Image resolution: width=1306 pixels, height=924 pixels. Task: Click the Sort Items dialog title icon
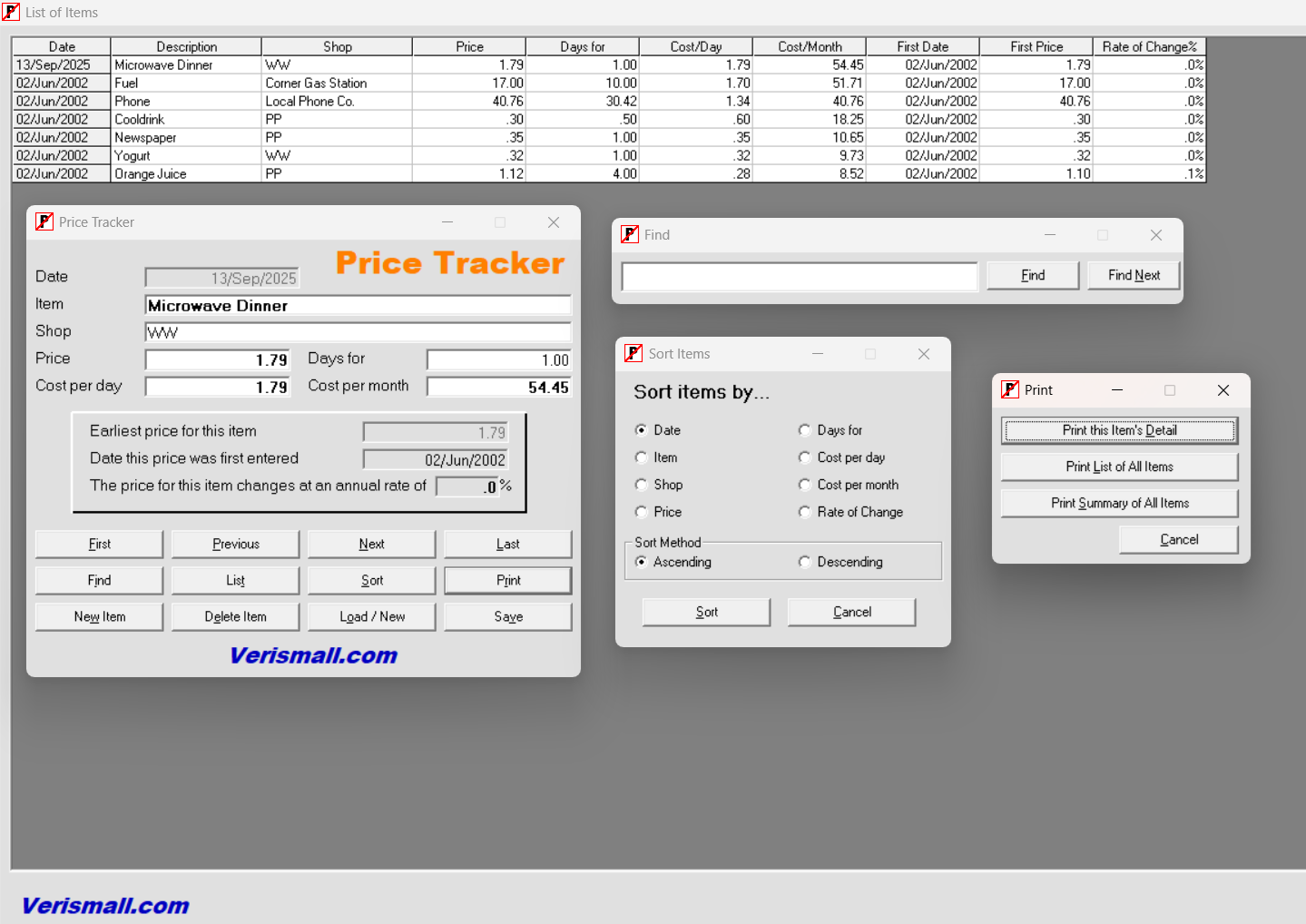pos(633,353)
